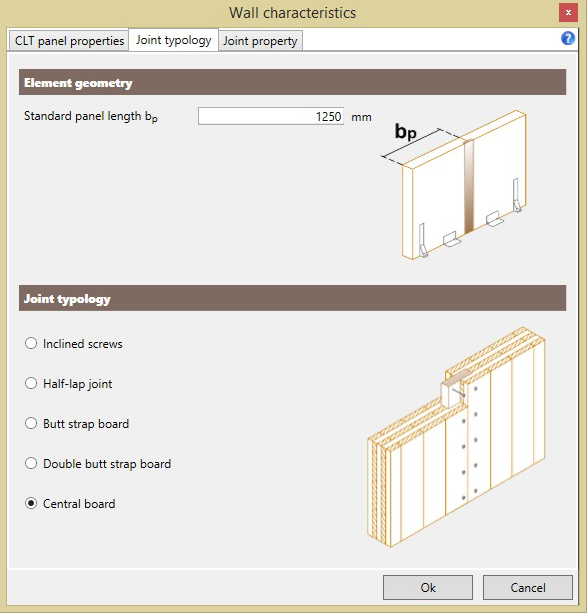Click the Element geometry section header

[293, 82]
